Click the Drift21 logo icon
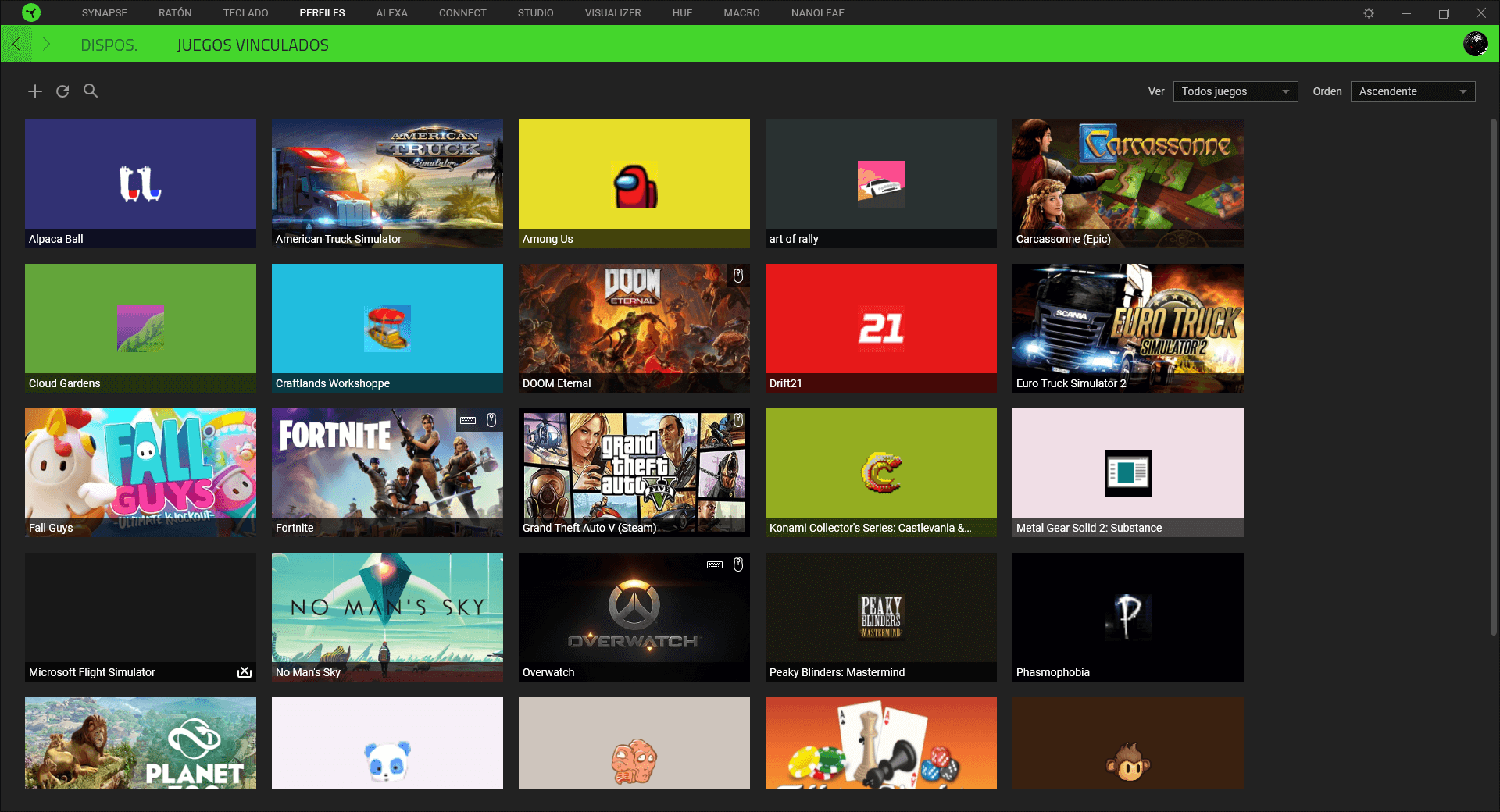 881,329
